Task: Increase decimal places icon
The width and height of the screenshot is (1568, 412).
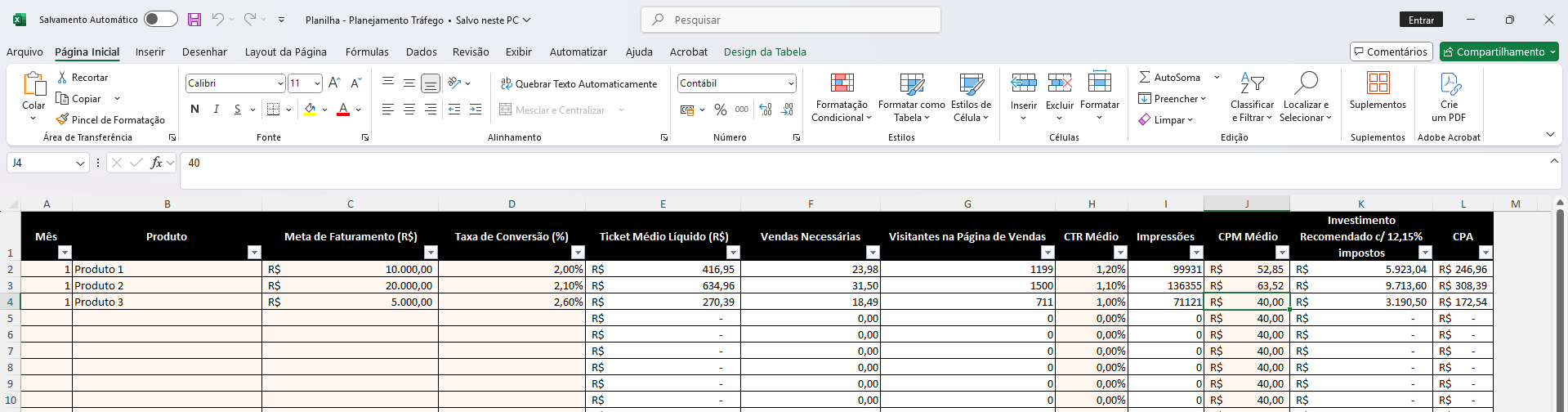Action: pos(766,110)
